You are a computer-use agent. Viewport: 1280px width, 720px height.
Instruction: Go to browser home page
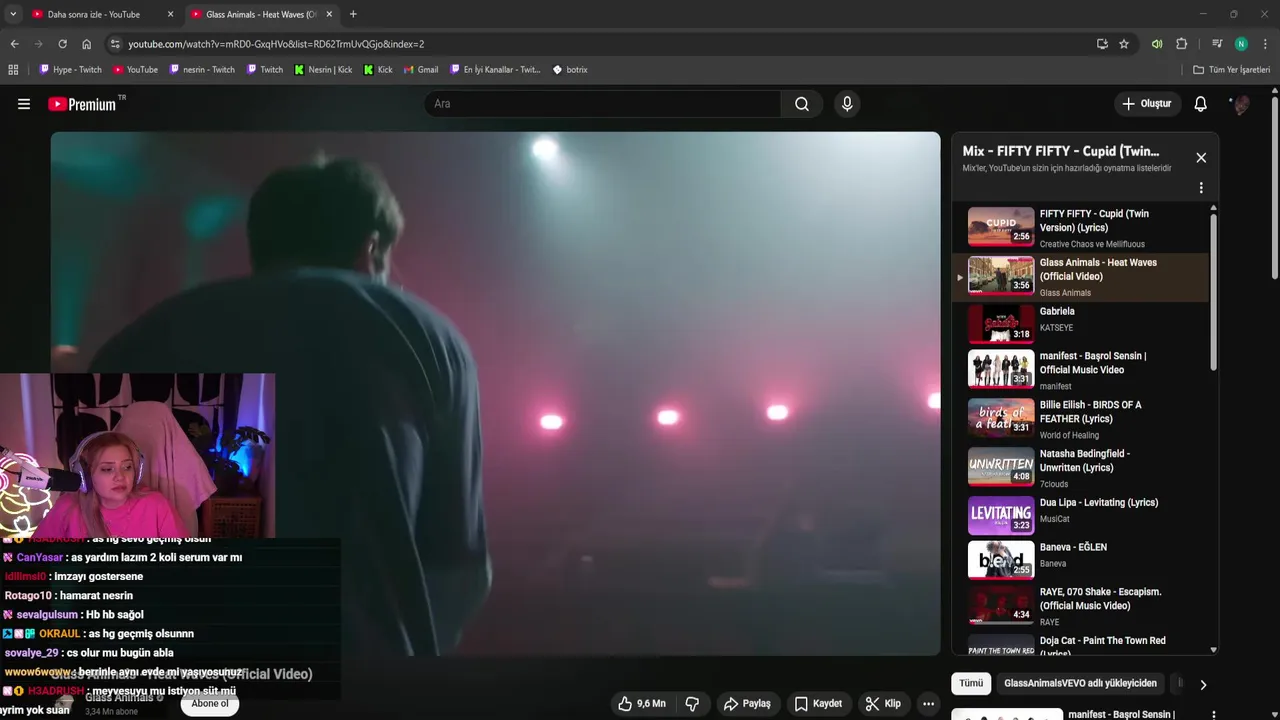(87, 44)
